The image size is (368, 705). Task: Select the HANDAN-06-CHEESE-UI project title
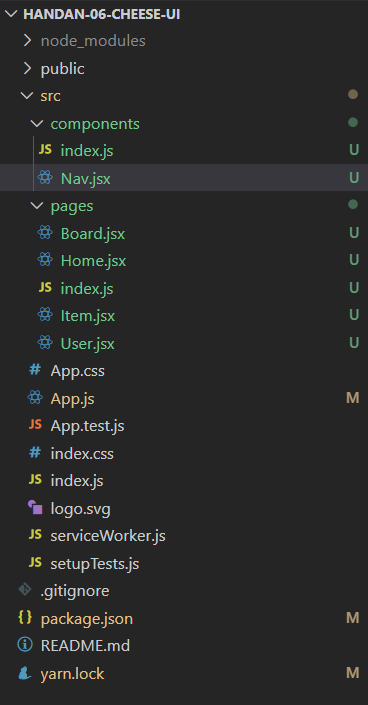(x=102, y=14)
